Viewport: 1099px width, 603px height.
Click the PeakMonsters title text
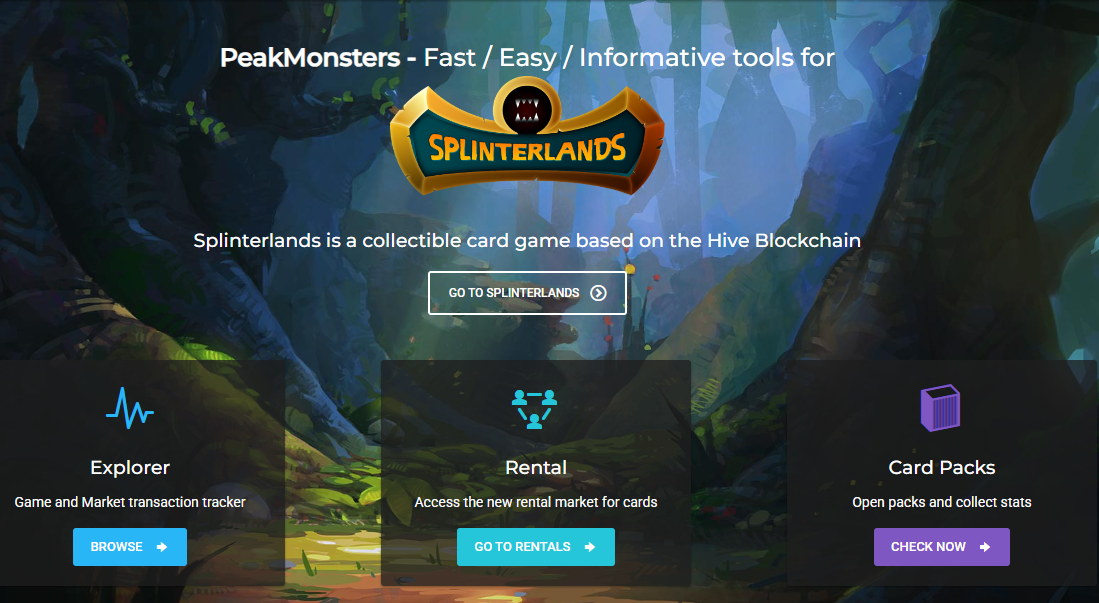(310, 57)
